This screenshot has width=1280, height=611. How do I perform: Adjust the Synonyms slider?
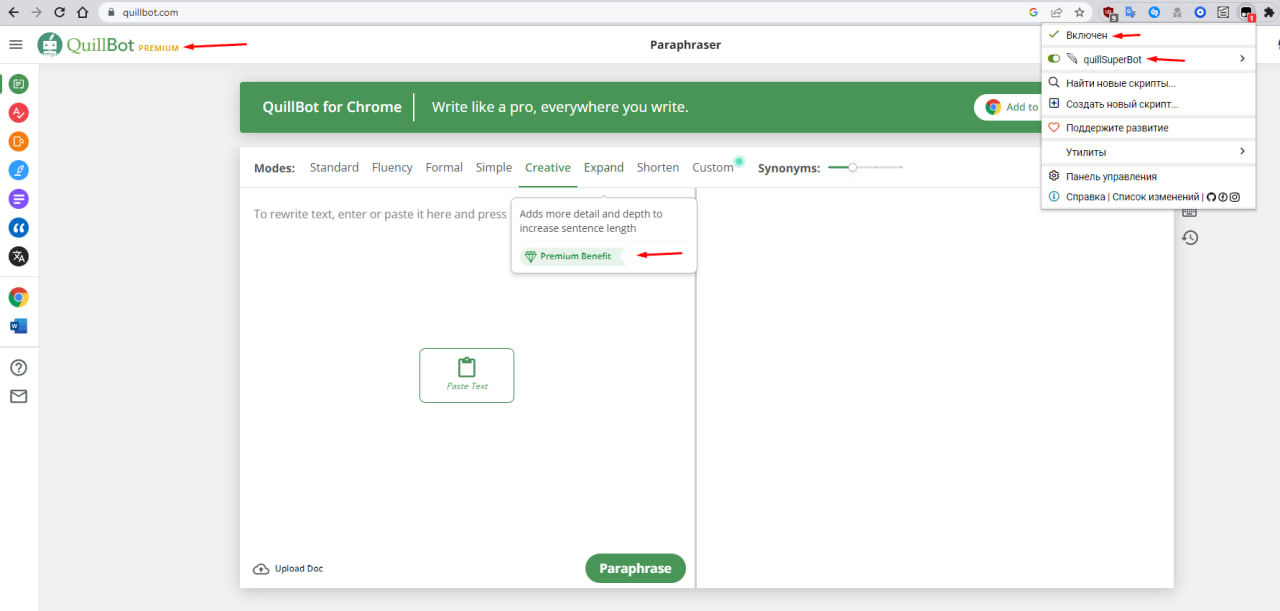tap(852, 168)
